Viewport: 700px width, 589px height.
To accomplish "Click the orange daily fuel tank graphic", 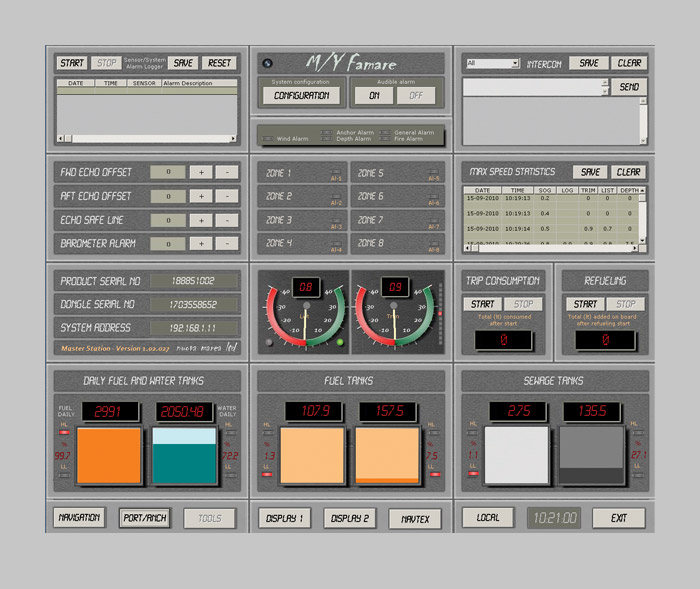I will pos(109,455).
